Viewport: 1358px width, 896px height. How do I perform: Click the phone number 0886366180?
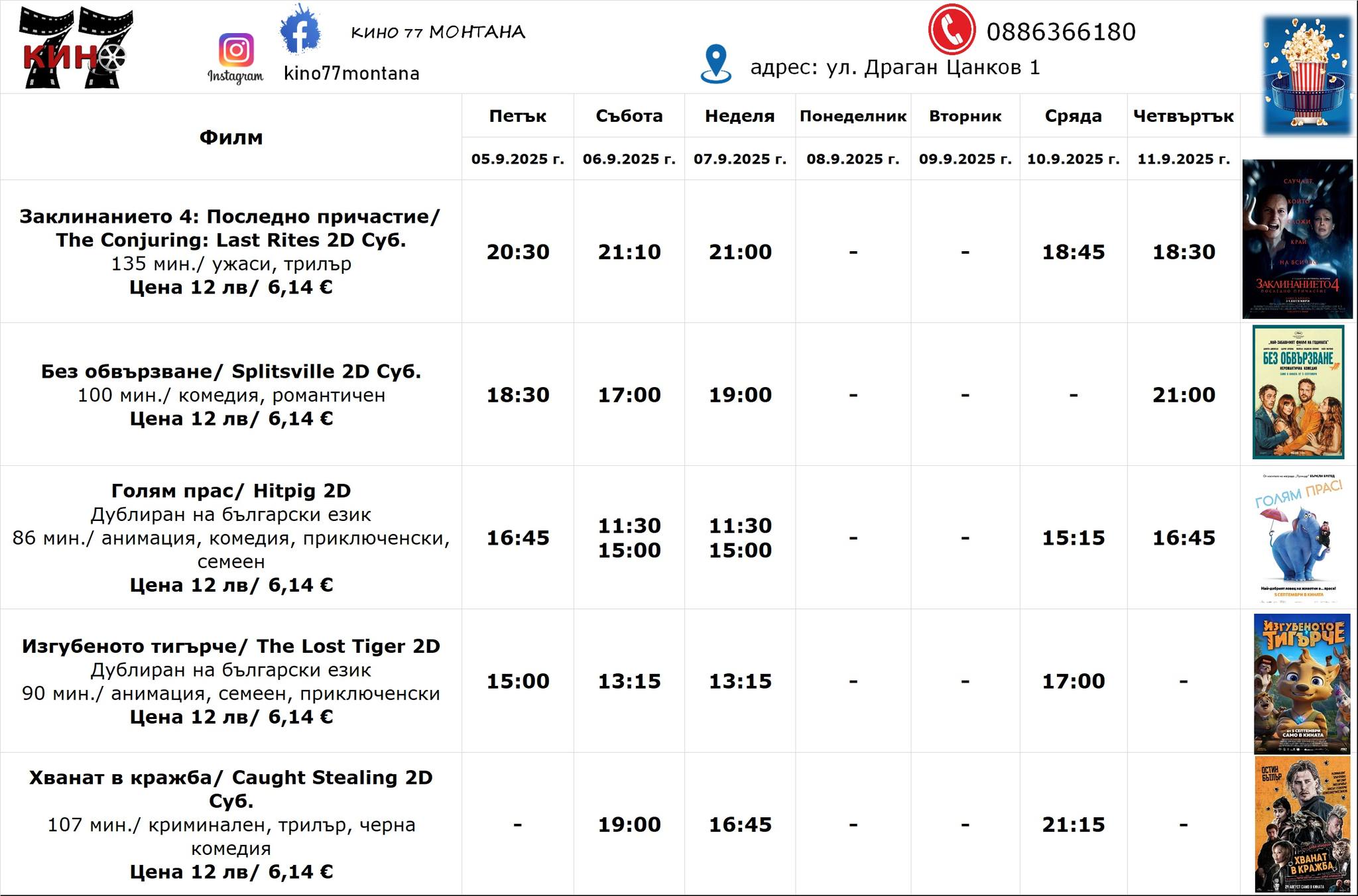1061,32
